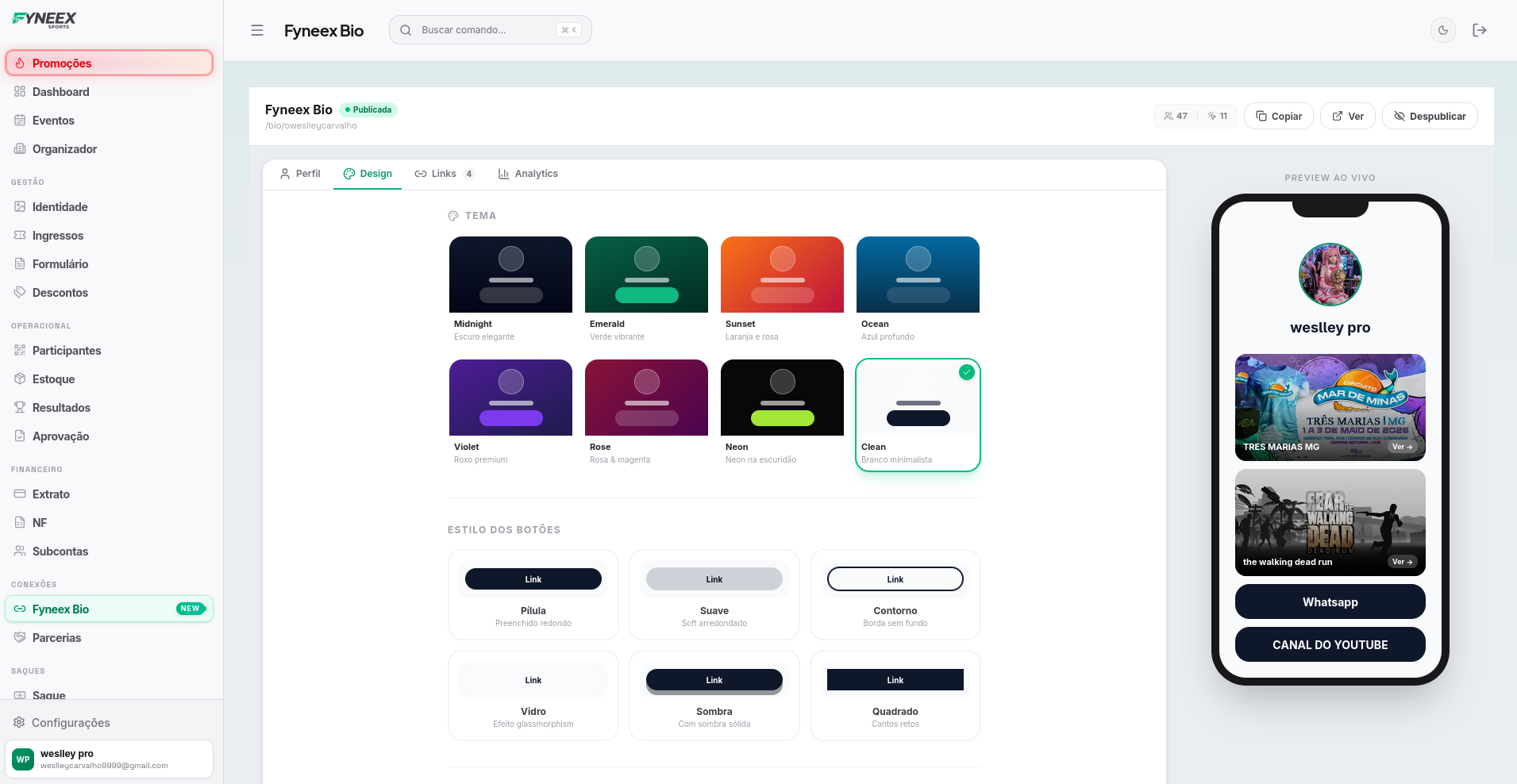Click the Despublicar button
This screenshot has height=784, width=1517.
click(1429, 116)
